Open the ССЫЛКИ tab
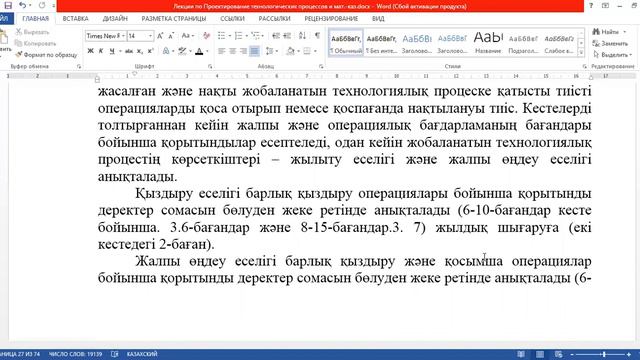The image size is (640, 360). 232,18
